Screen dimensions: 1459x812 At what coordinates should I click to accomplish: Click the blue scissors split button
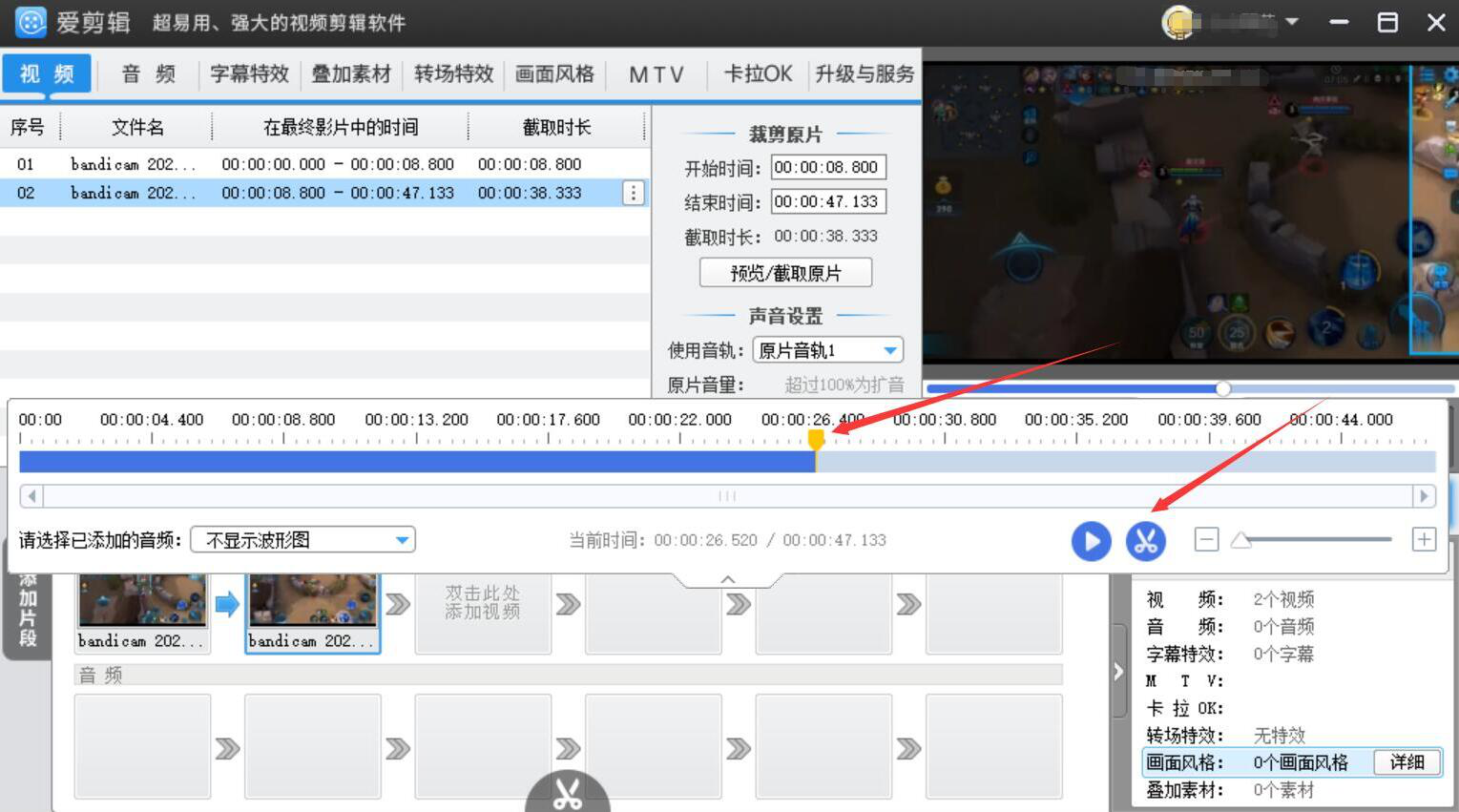(x=1146, y=541)
